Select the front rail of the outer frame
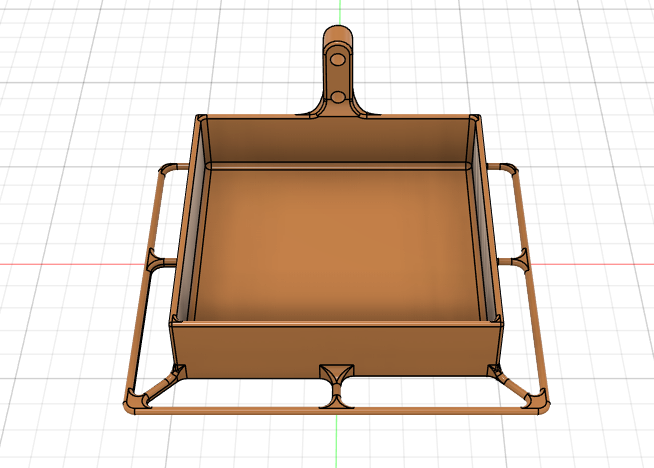This screenshot has height=468, width=654. coord(336,411)
